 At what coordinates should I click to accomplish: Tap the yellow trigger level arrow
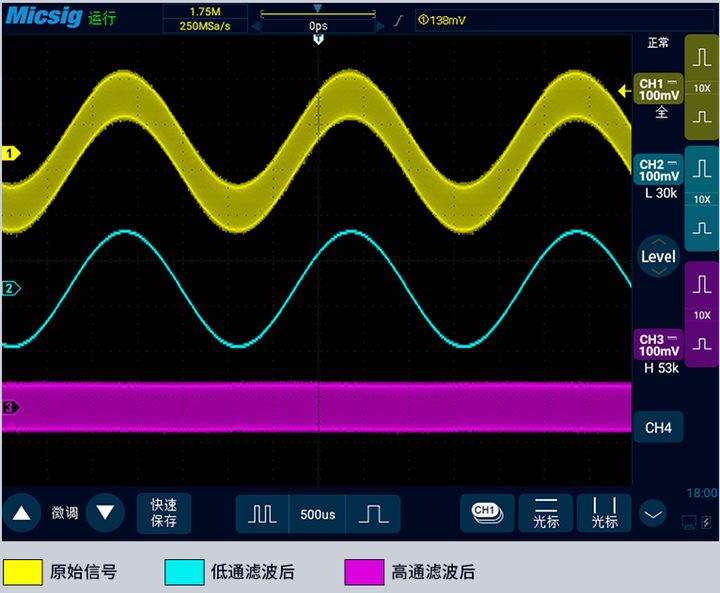(624, 91)
